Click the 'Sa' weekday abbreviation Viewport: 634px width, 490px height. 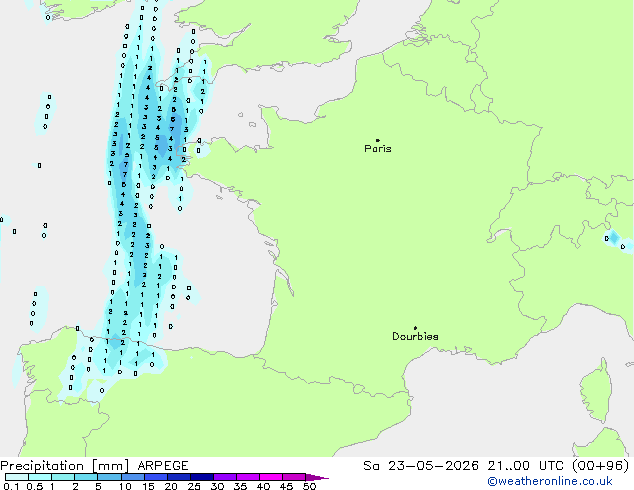371,466
